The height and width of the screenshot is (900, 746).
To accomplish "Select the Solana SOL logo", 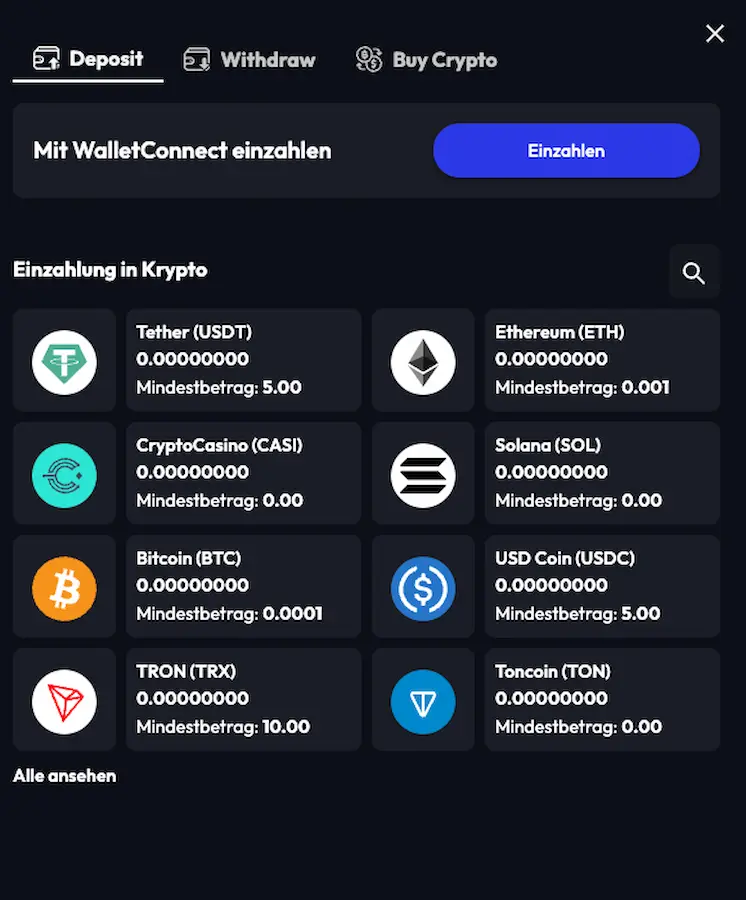I will pos(423,472).
